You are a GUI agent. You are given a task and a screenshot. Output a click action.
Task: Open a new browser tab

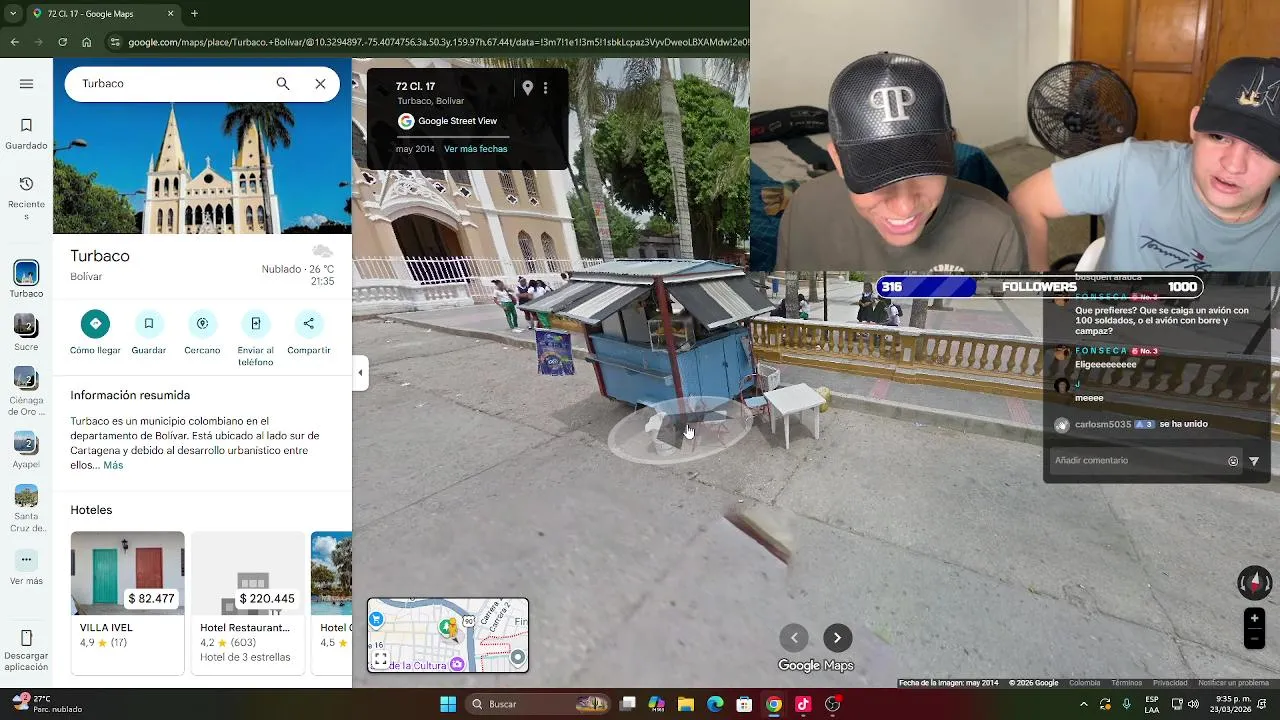(x=194, y=14)
